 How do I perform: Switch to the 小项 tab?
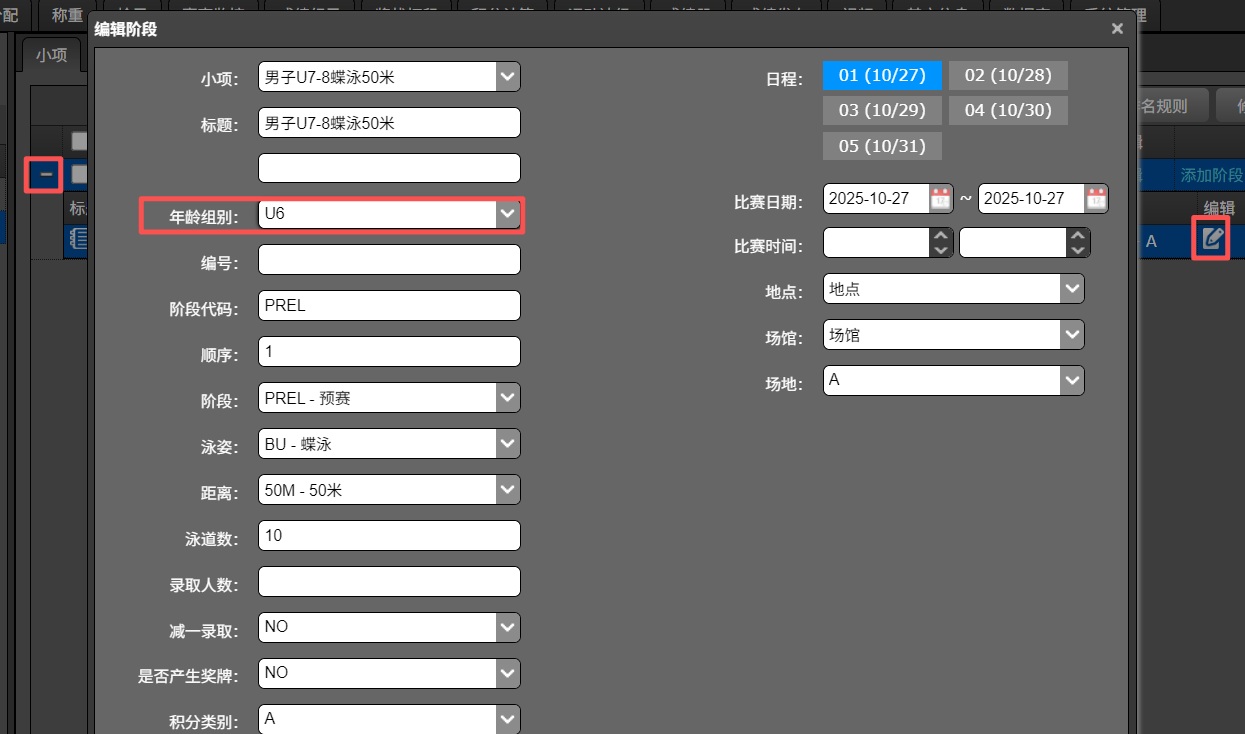pos(51,55)
